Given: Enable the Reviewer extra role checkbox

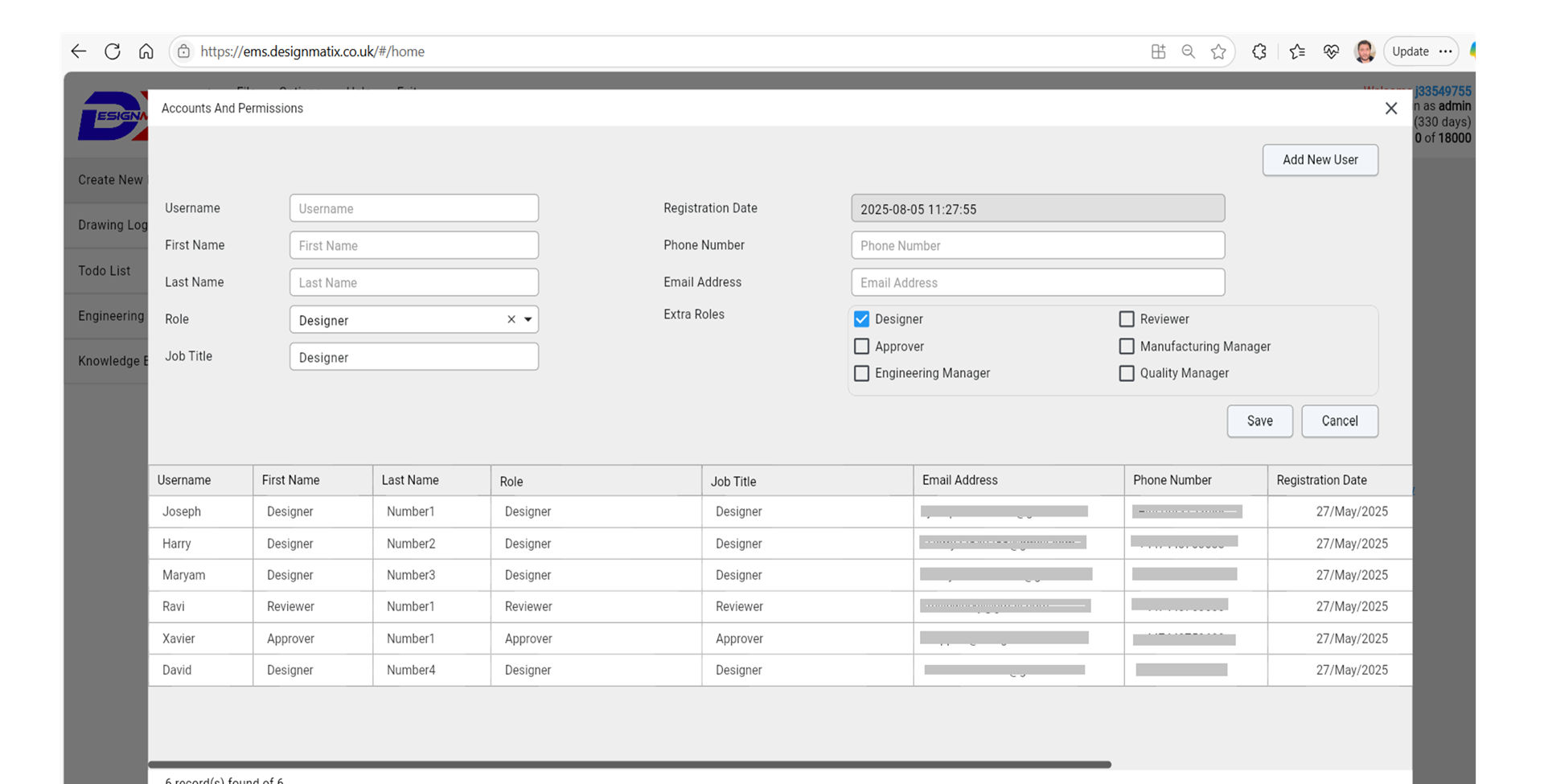Looking at the screenshot, I should [1127, 319].
